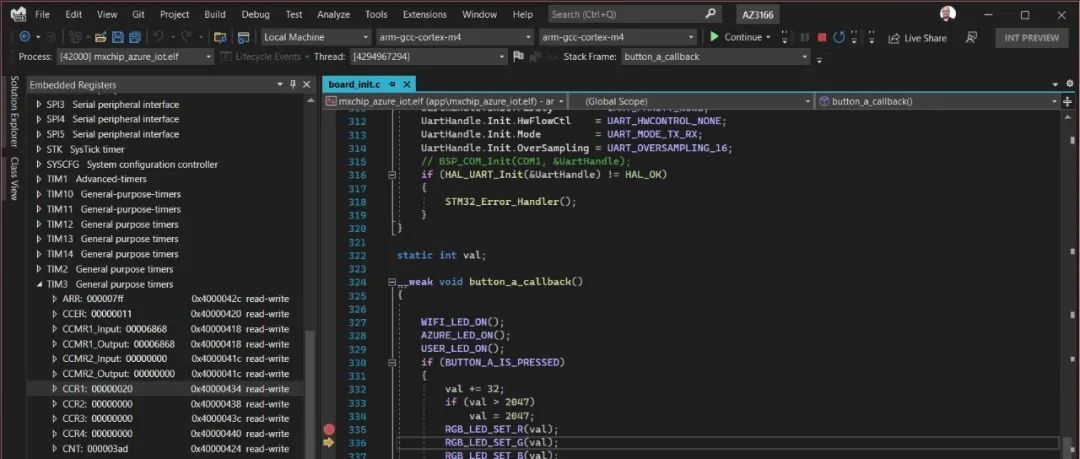Expand the SYSCFG System configuration controller node
Image resolution: width=1080 pixels, height=459 pixels.
click(39, 164)
